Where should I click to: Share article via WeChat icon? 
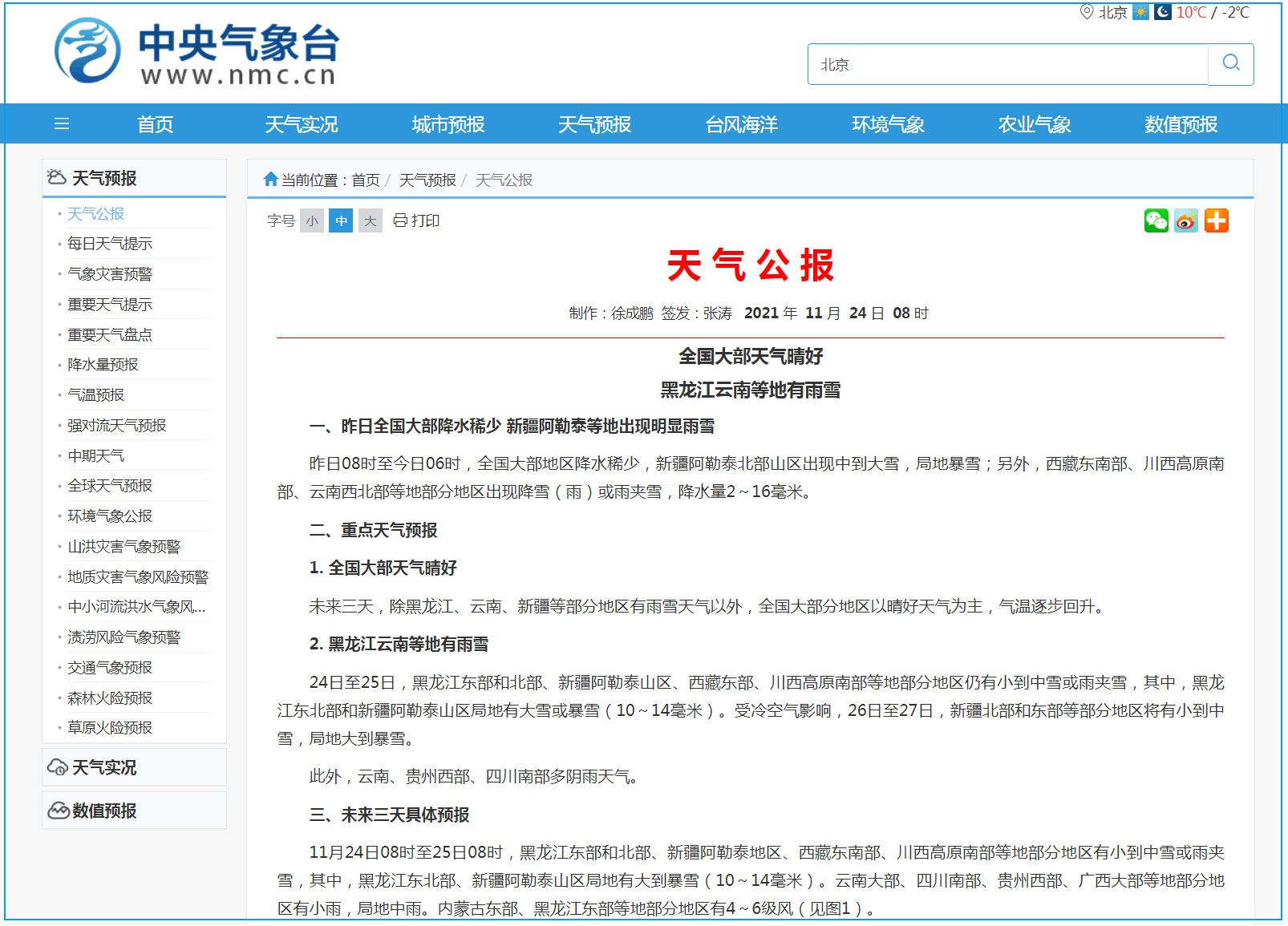[x=1156, y=220]
